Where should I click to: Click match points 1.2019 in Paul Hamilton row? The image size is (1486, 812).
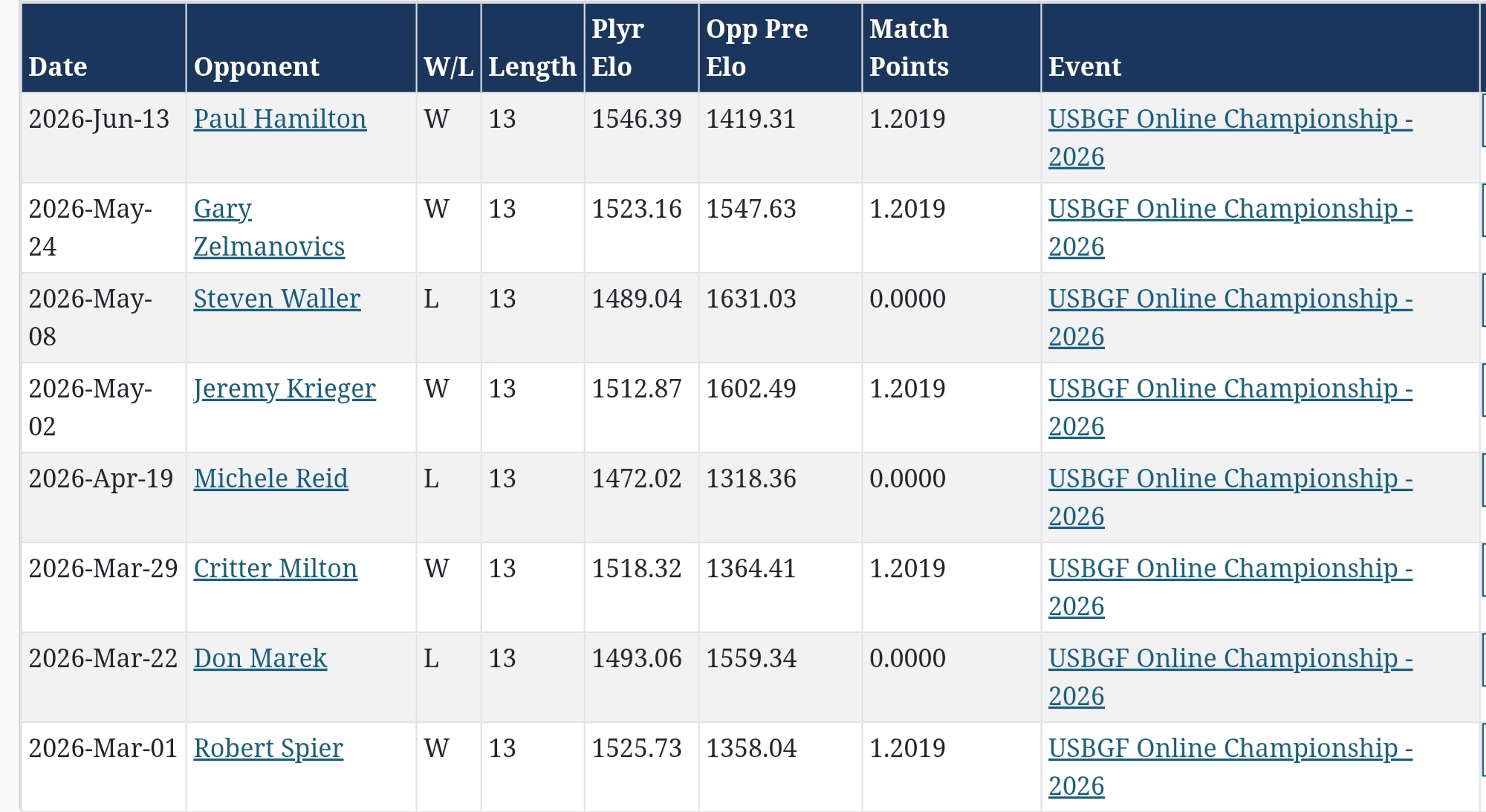pos(907,119)
